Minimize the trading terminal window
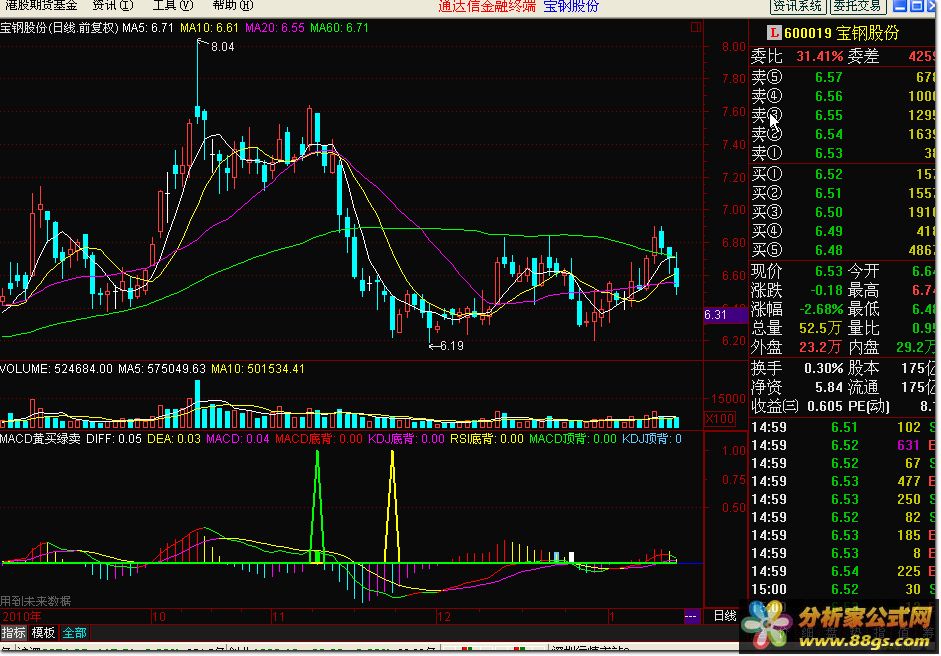The height and width of the screenshot is (656, 941). (900, 7)
